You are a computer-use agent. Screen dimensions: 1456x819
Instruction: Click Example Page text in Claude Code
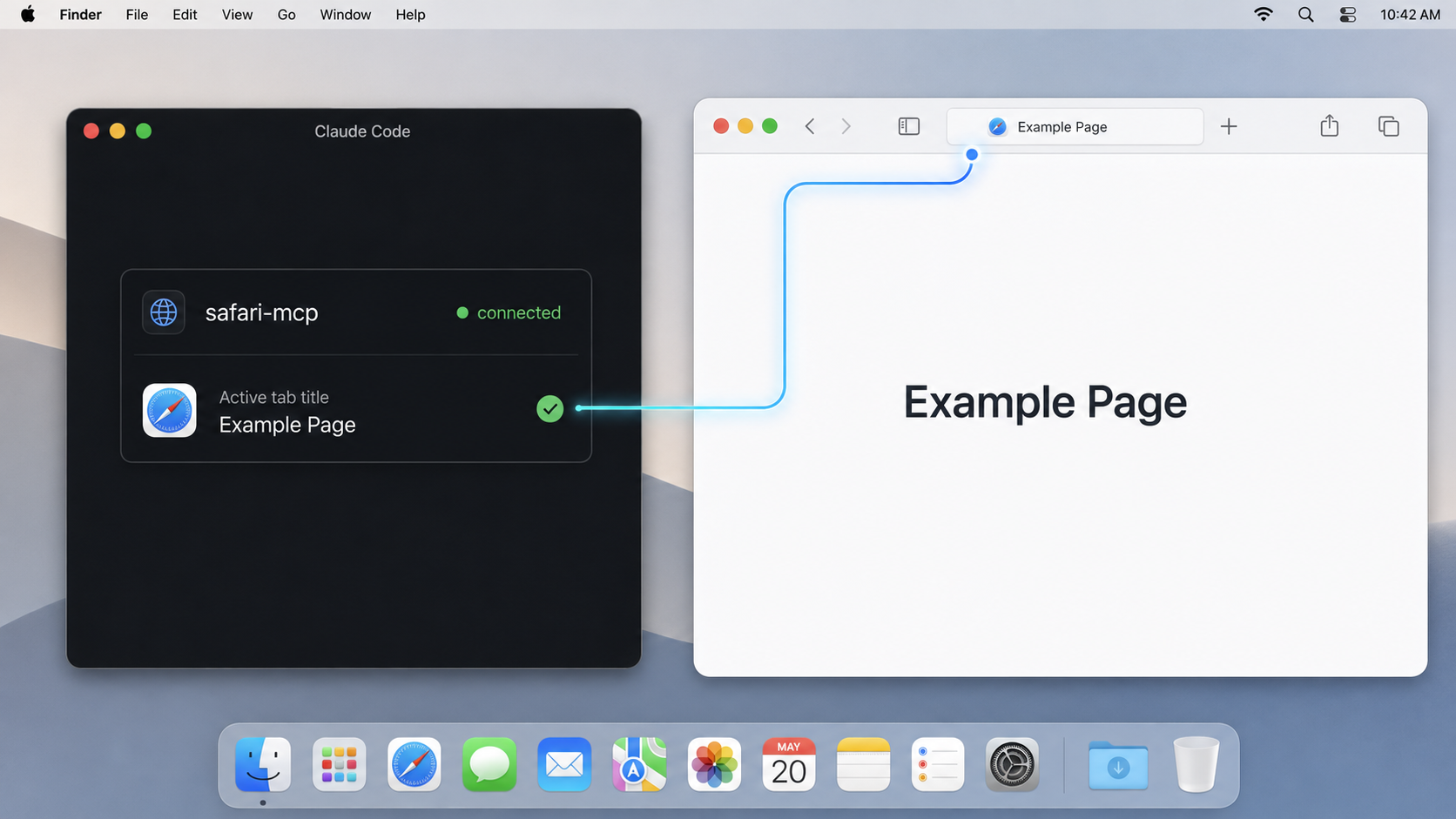tap(287, 425)
